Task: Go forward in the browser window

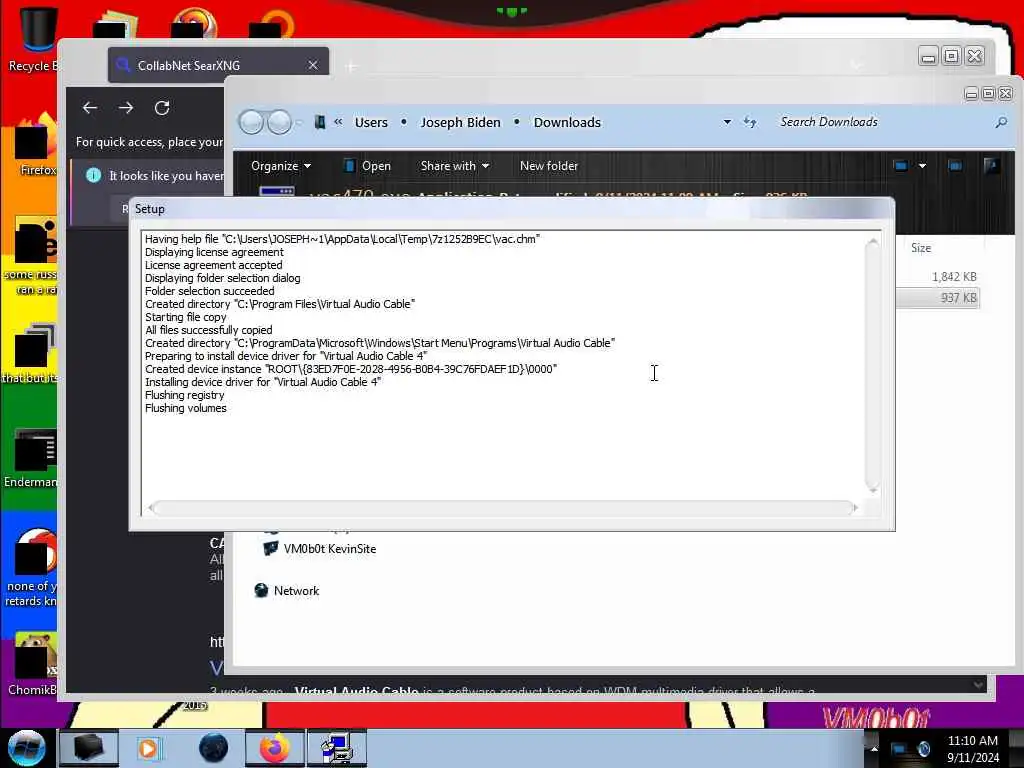Action: coord(126,108)
